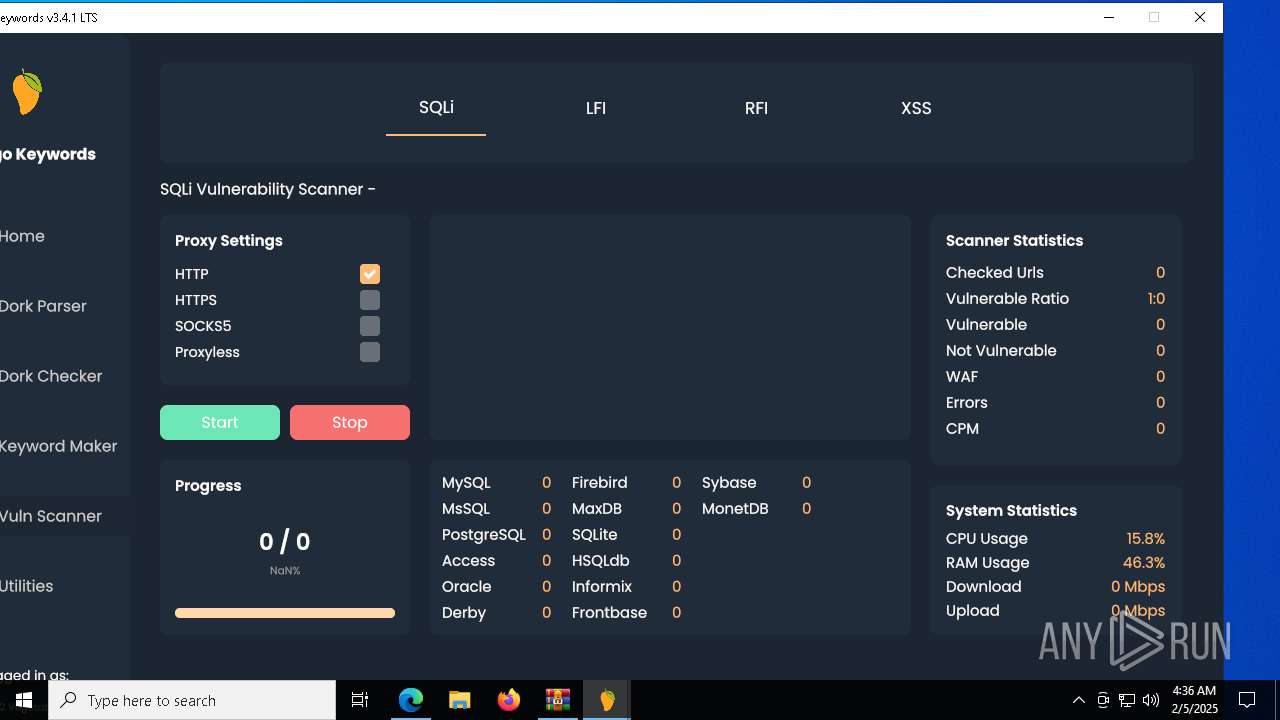The width and height of the screenshot is (1280, 720).
Task: Click the 0 / 0 progress counter
Action: coord(285,542)
